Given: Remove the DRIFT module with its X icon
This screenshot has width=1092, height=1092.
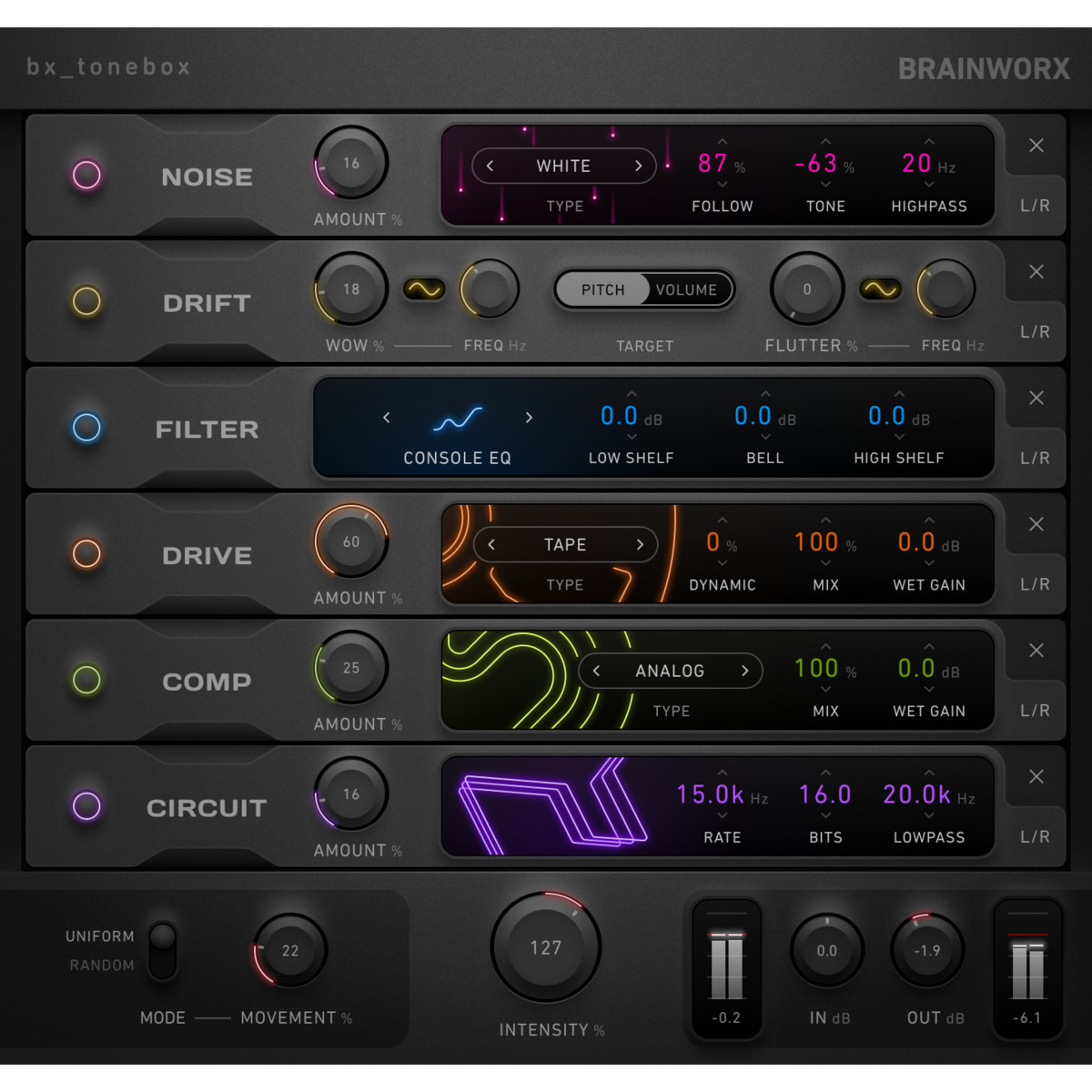Looking at the screenshot, I should (1036, 271).
